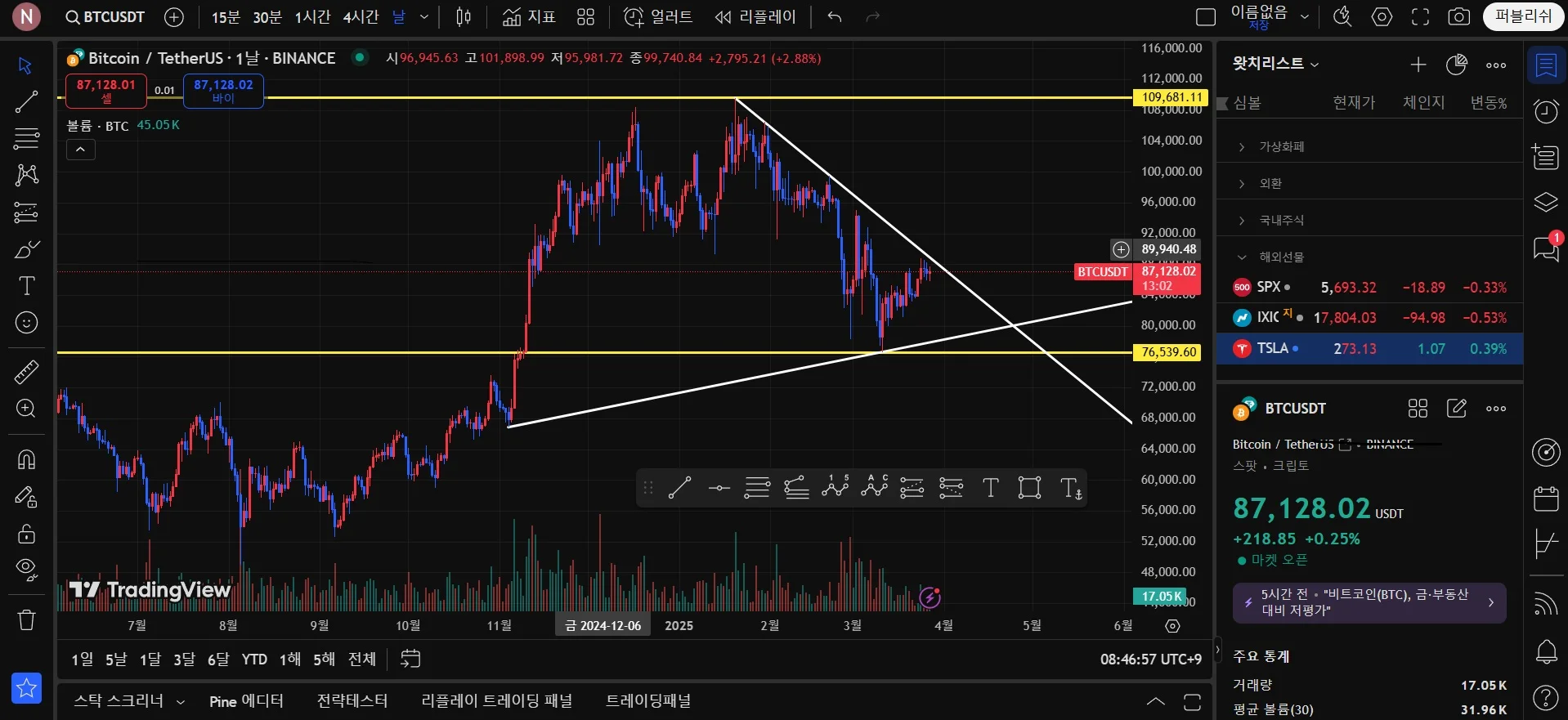1568x720 pixels.
Task: Remove drawings with the trash icon
Action: click(26, 620)
